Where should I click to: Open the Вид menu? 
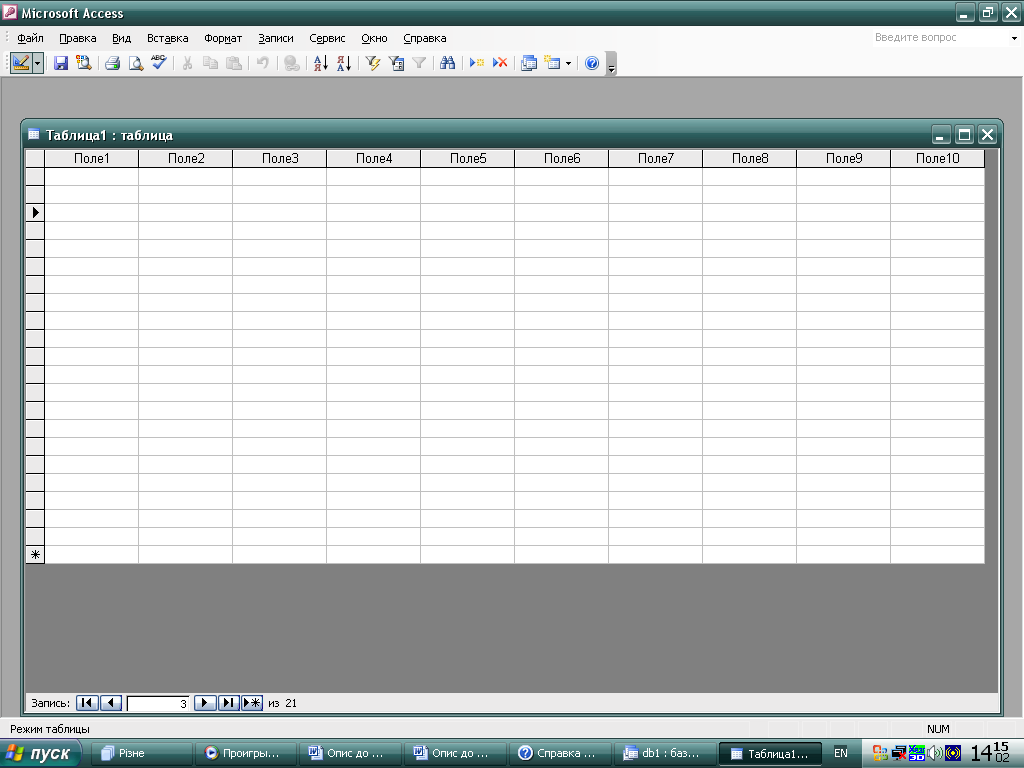coord(121,39)
